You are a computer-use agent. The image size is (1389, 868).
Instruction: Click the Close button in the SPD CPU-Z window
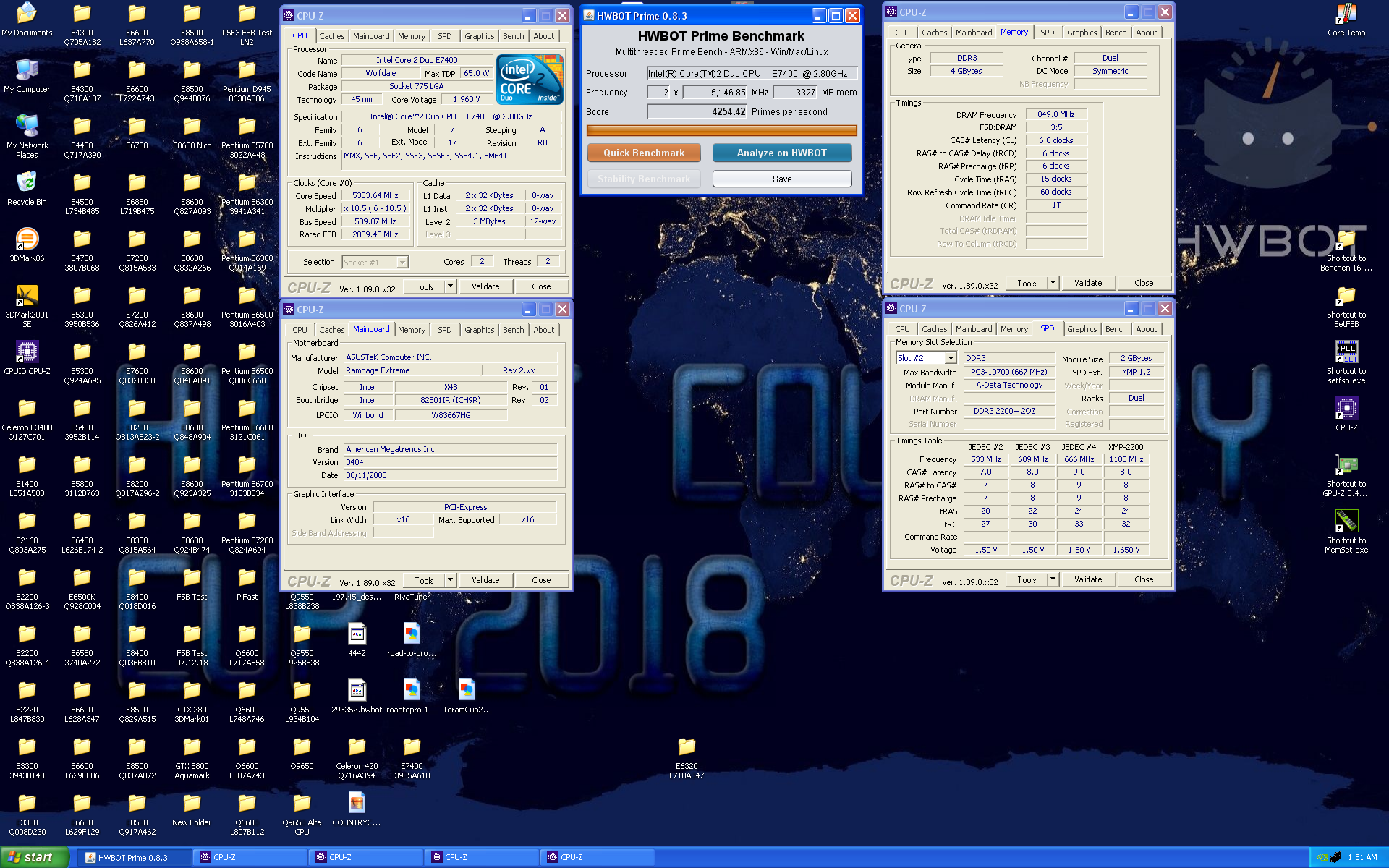[x=1144, y=579]
